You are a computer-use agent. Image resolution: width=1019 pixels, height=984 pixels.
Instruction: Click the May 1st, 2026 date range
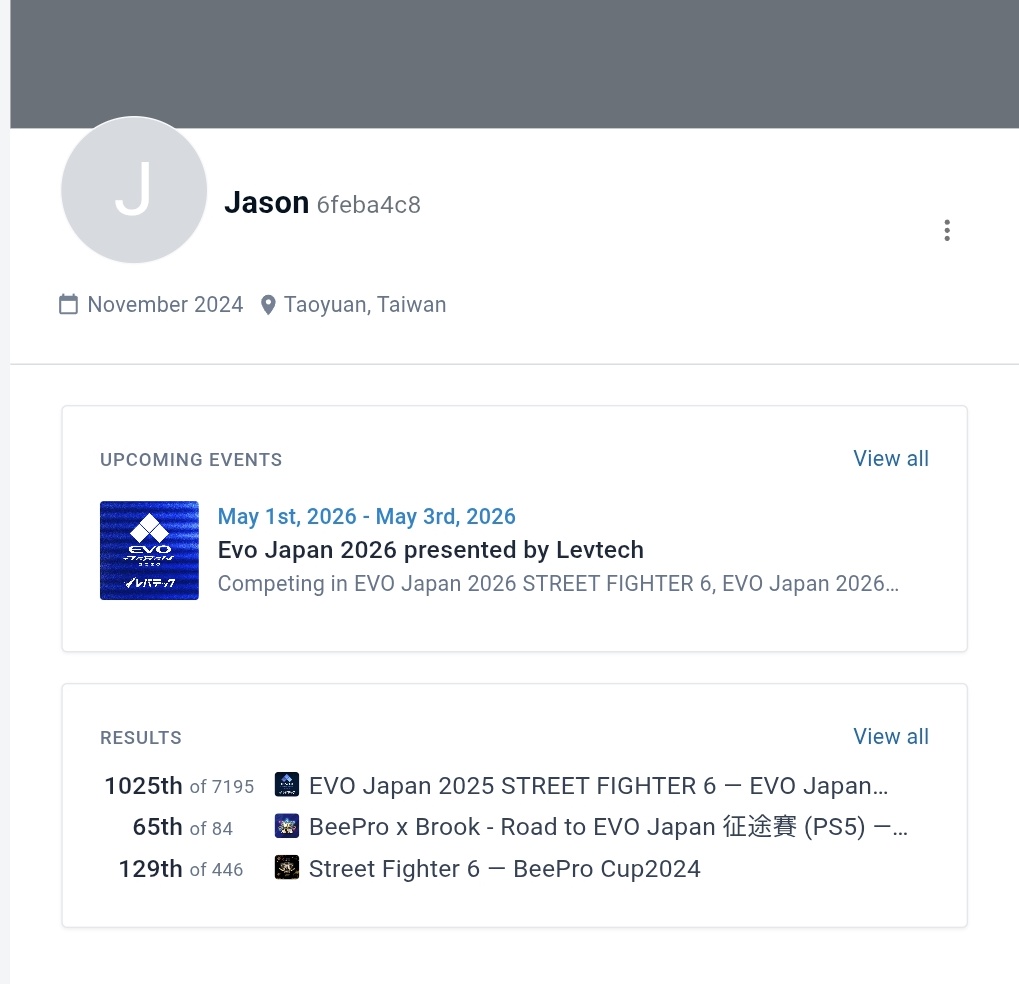[367, 516]
